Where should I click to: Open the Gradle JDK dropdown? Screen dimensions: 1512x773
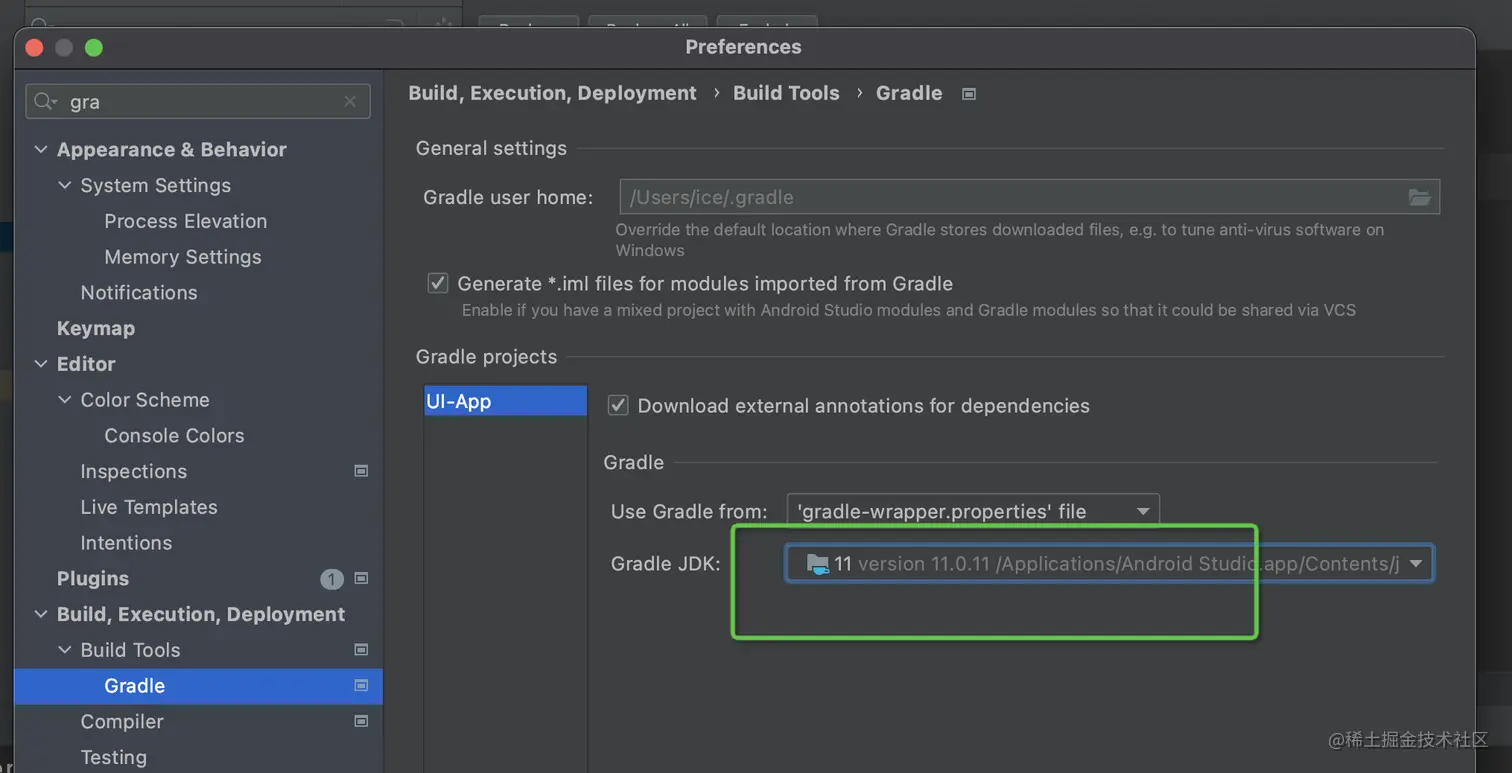1108,564
